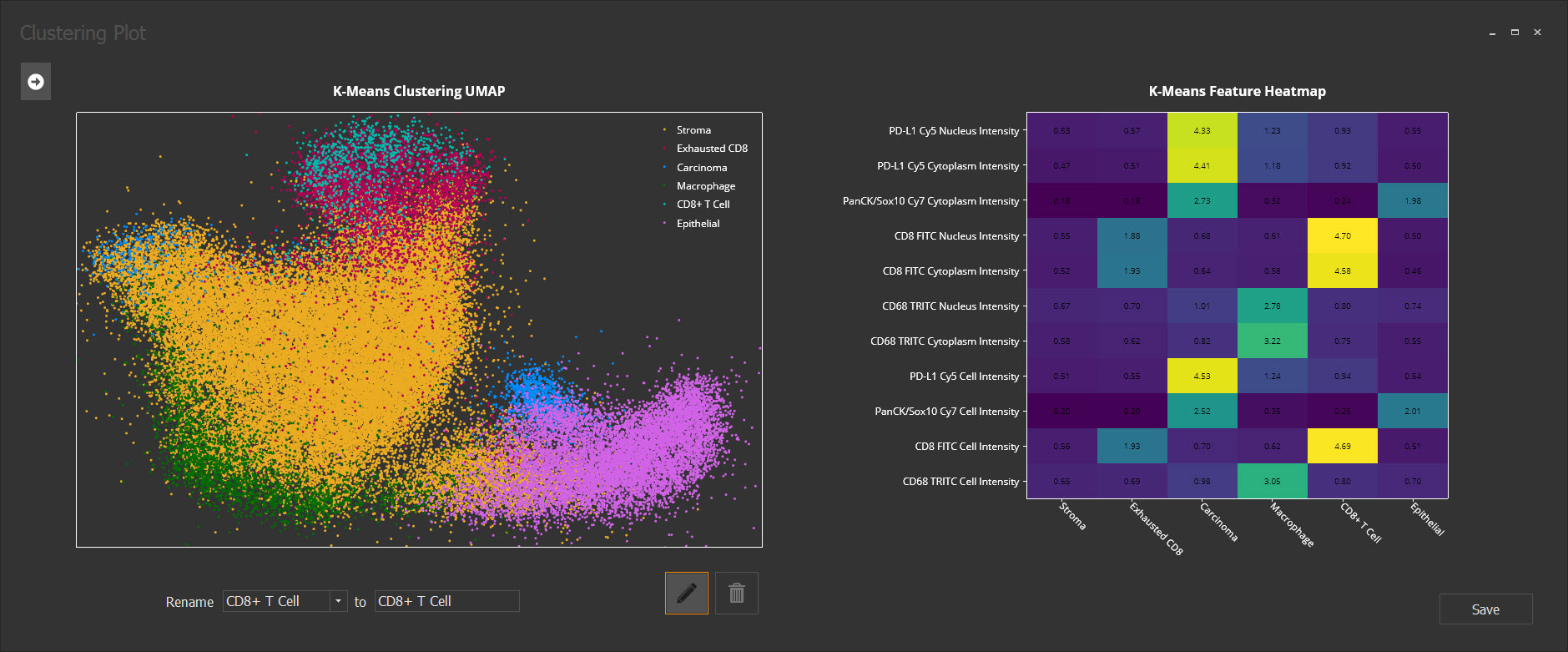This screenshot has width=1568, height=652.
Task: Click the new cluster name text field
Action: 447,601
